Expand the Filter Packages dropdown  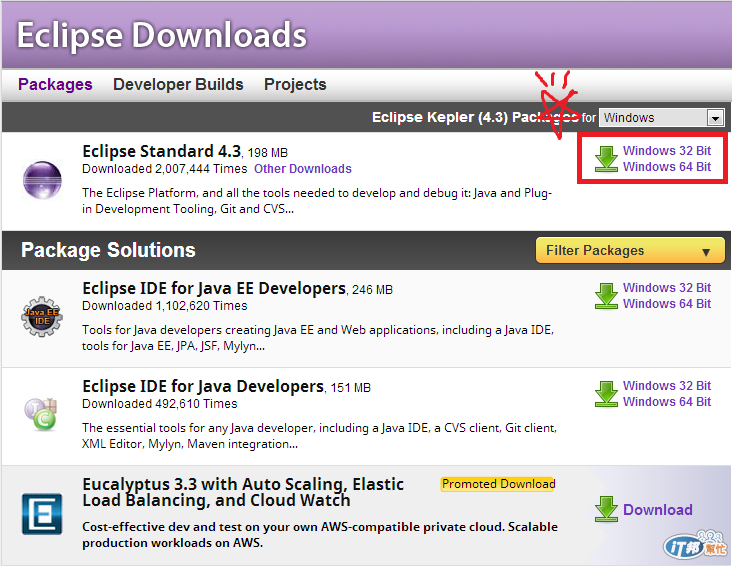tap(630, 250)
